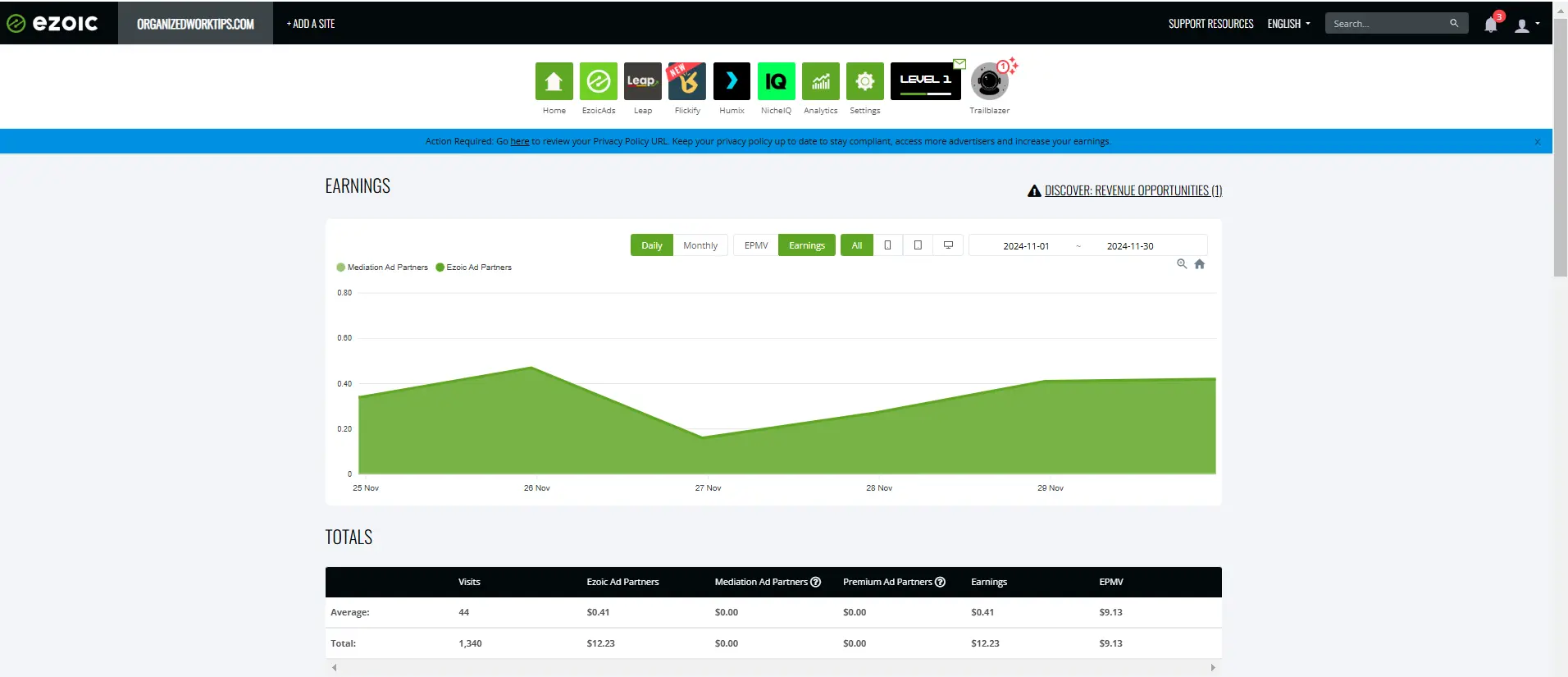Open the notifications bell

tap(1491, 24)
